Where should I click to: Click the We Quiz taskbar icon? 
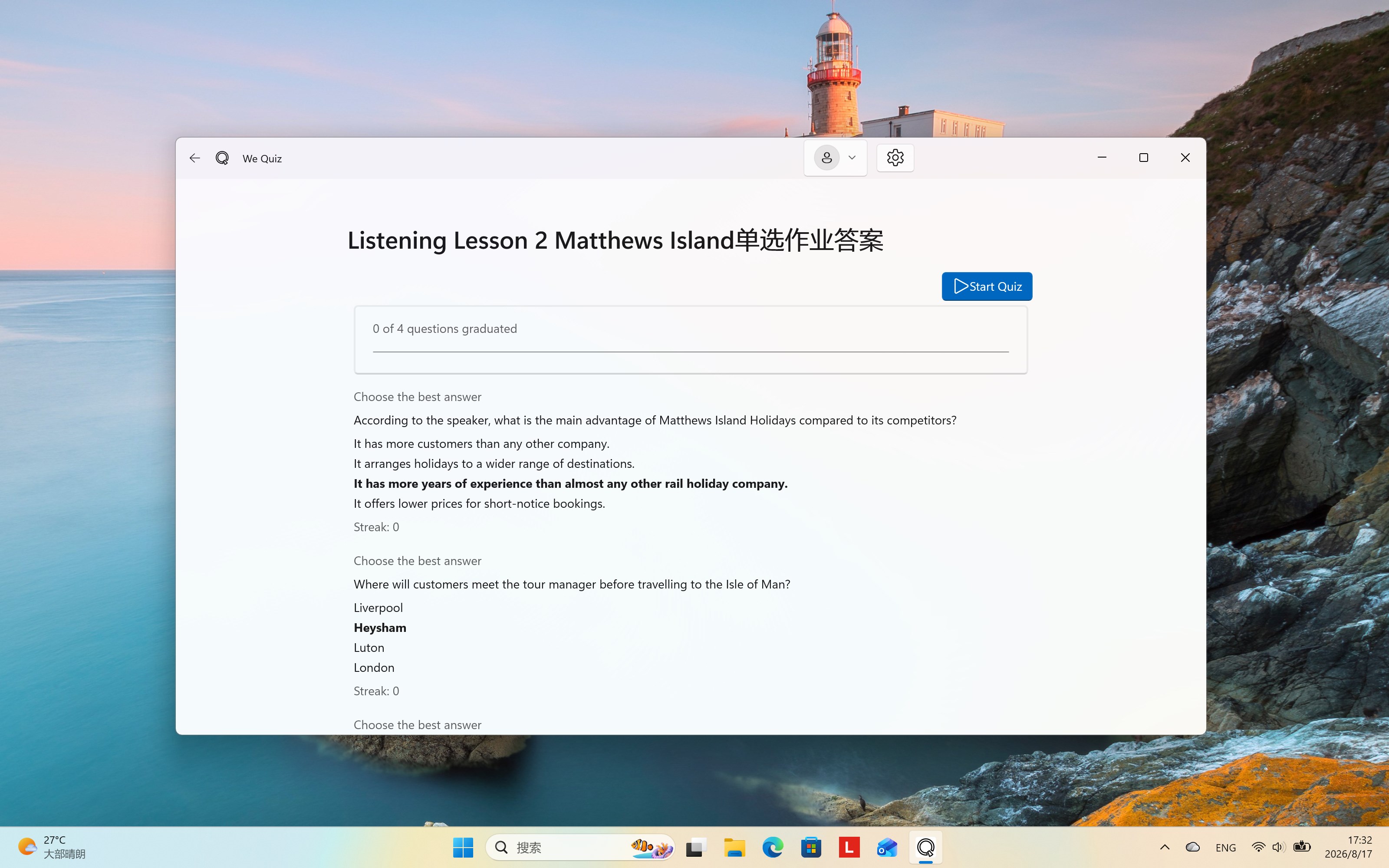926,847
